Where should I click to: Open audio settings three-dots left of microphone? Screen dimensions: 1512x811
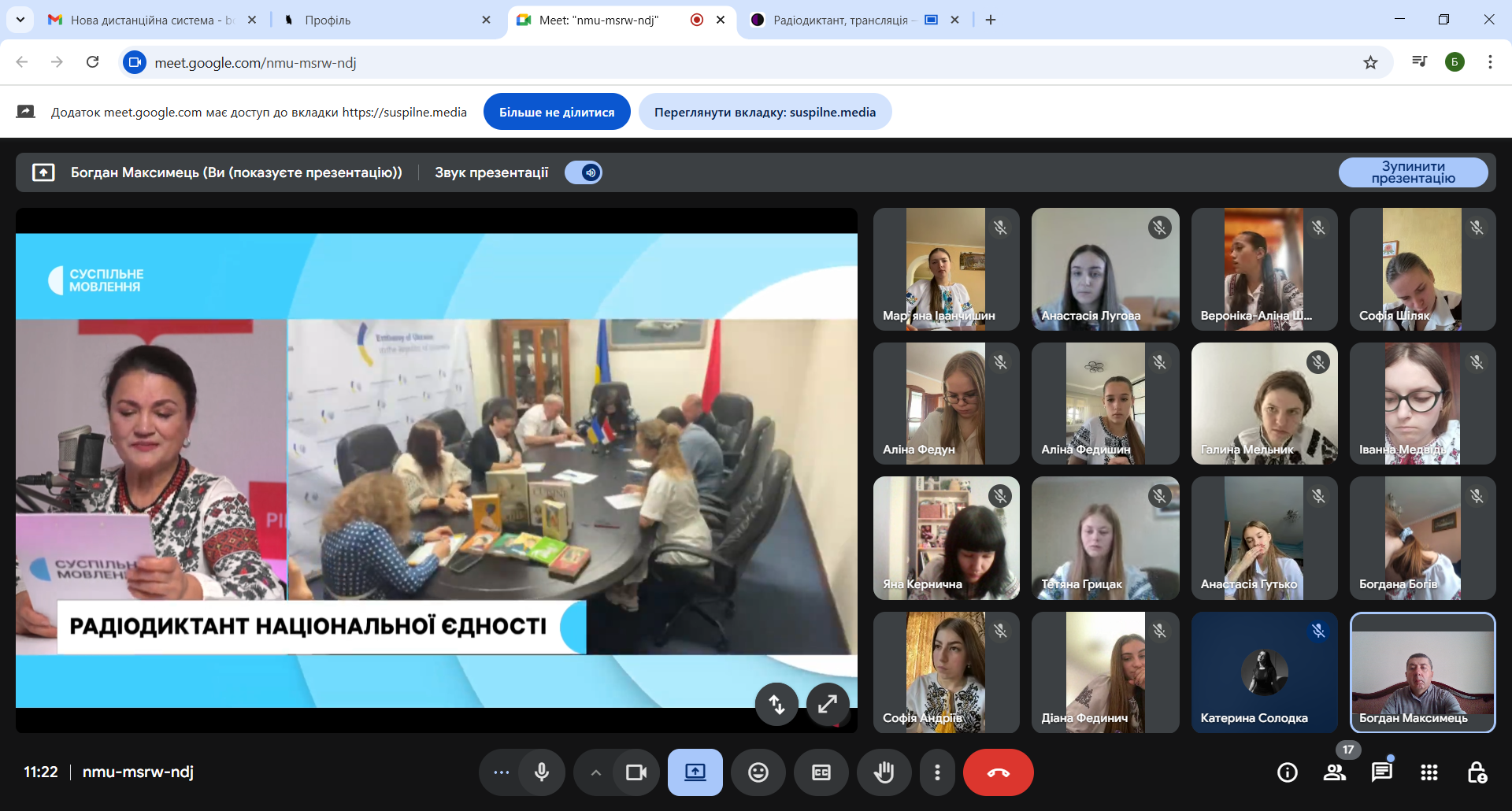pos(501,772)
